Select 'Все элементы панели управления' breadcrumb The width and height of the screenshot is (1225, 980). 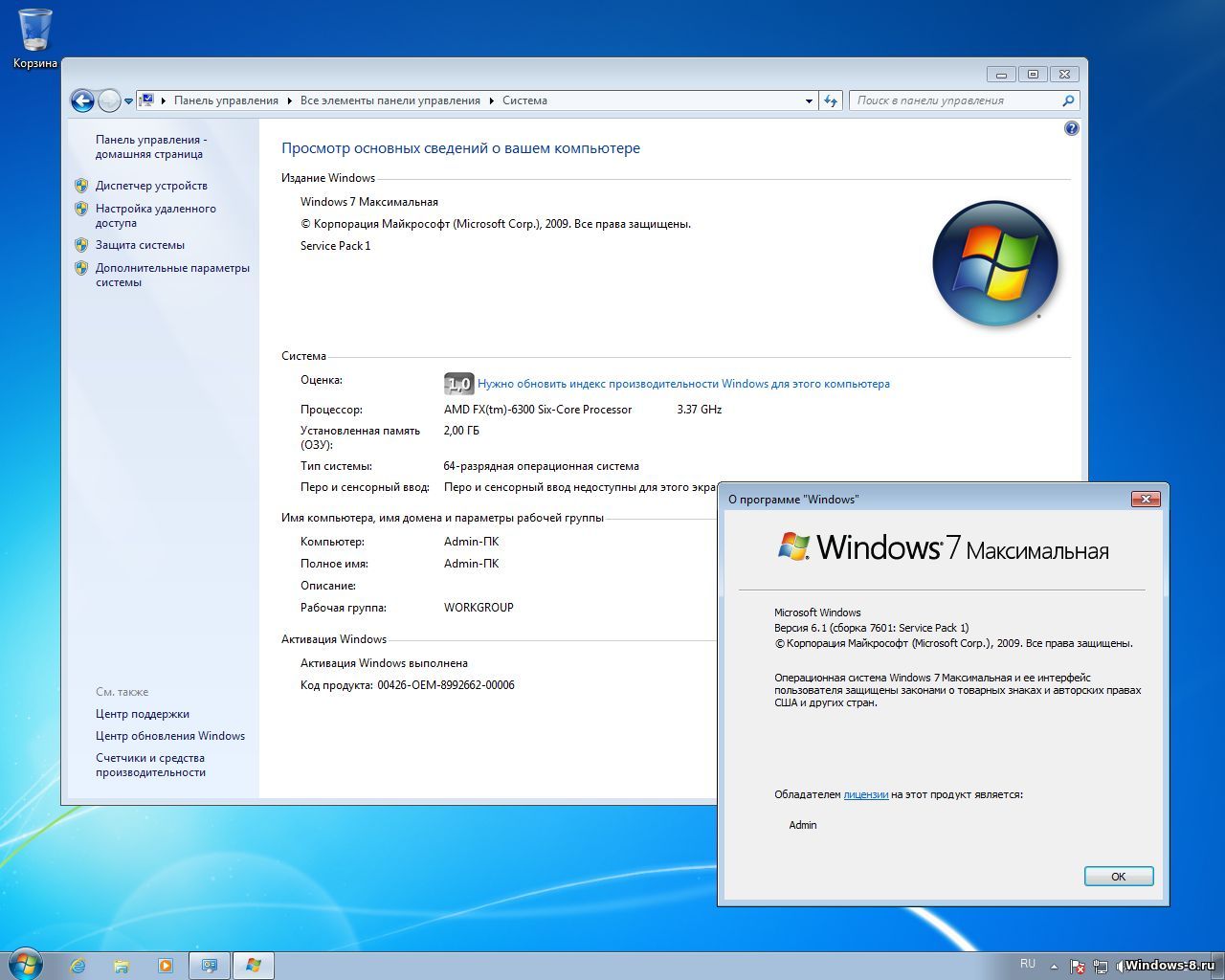click(x=390, y=100)
